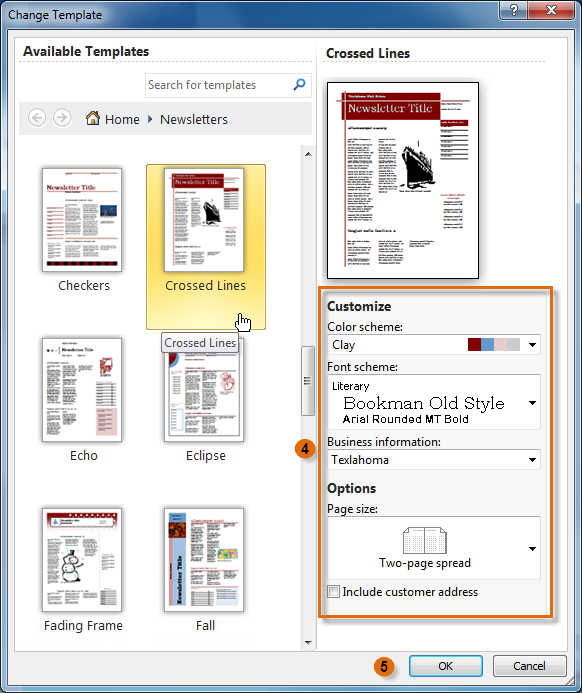The height and width of the screenshot is (693, 582).
Task: Close the Change Template dialog
Action: pyautogui.click(x=551, y=10)
